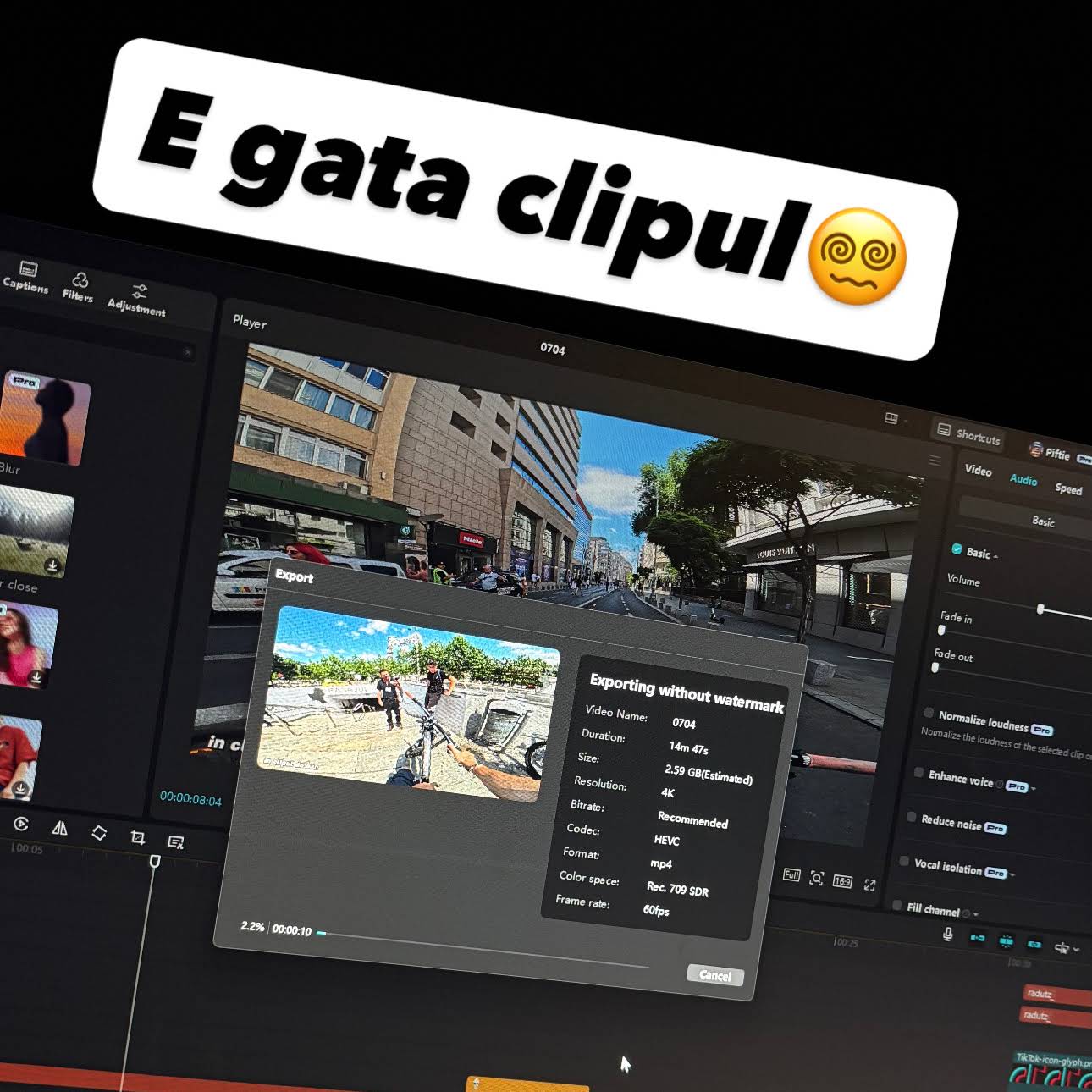Adjust the Volume slider handle

point(1040,609)
